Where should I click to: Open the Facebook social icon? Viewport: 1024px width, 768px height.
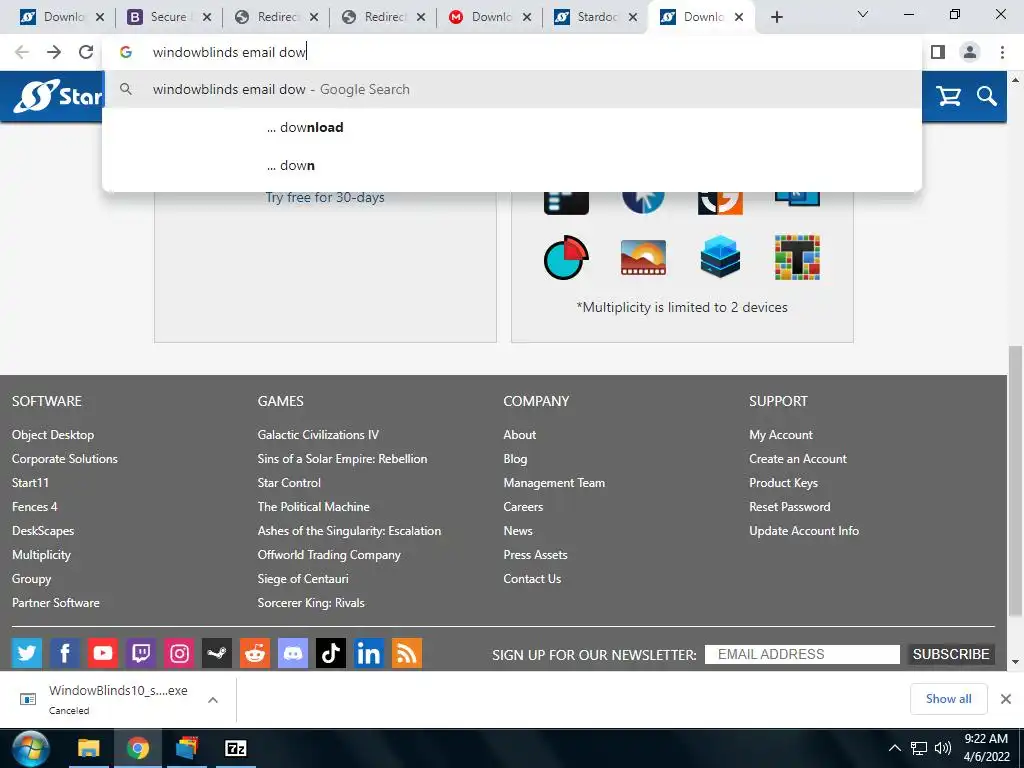click(65, 653)
